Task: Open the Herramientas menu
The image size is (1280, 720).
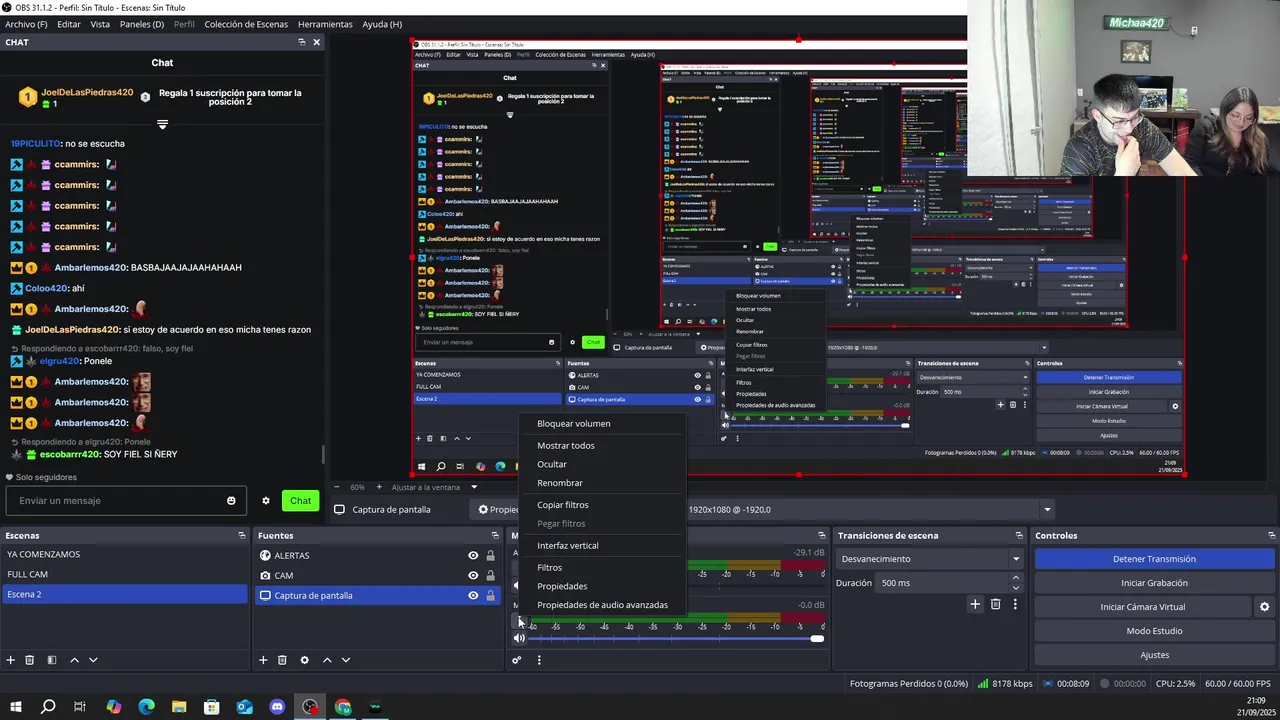Action: [325, 24]
